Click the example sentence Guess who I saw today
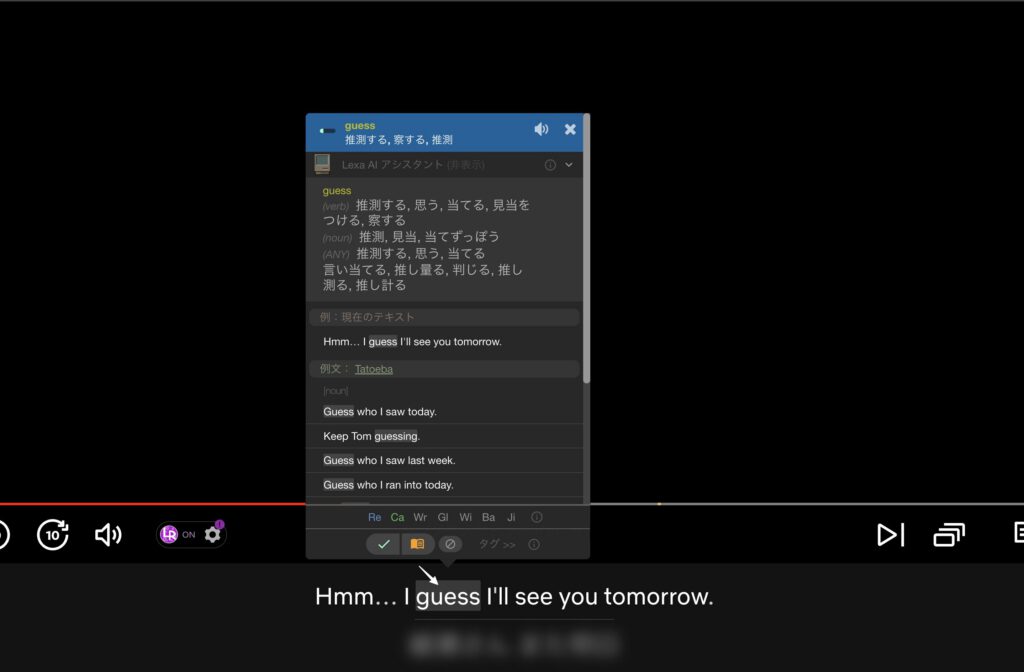Screen dimensions: 1024x672 (381, 411)
